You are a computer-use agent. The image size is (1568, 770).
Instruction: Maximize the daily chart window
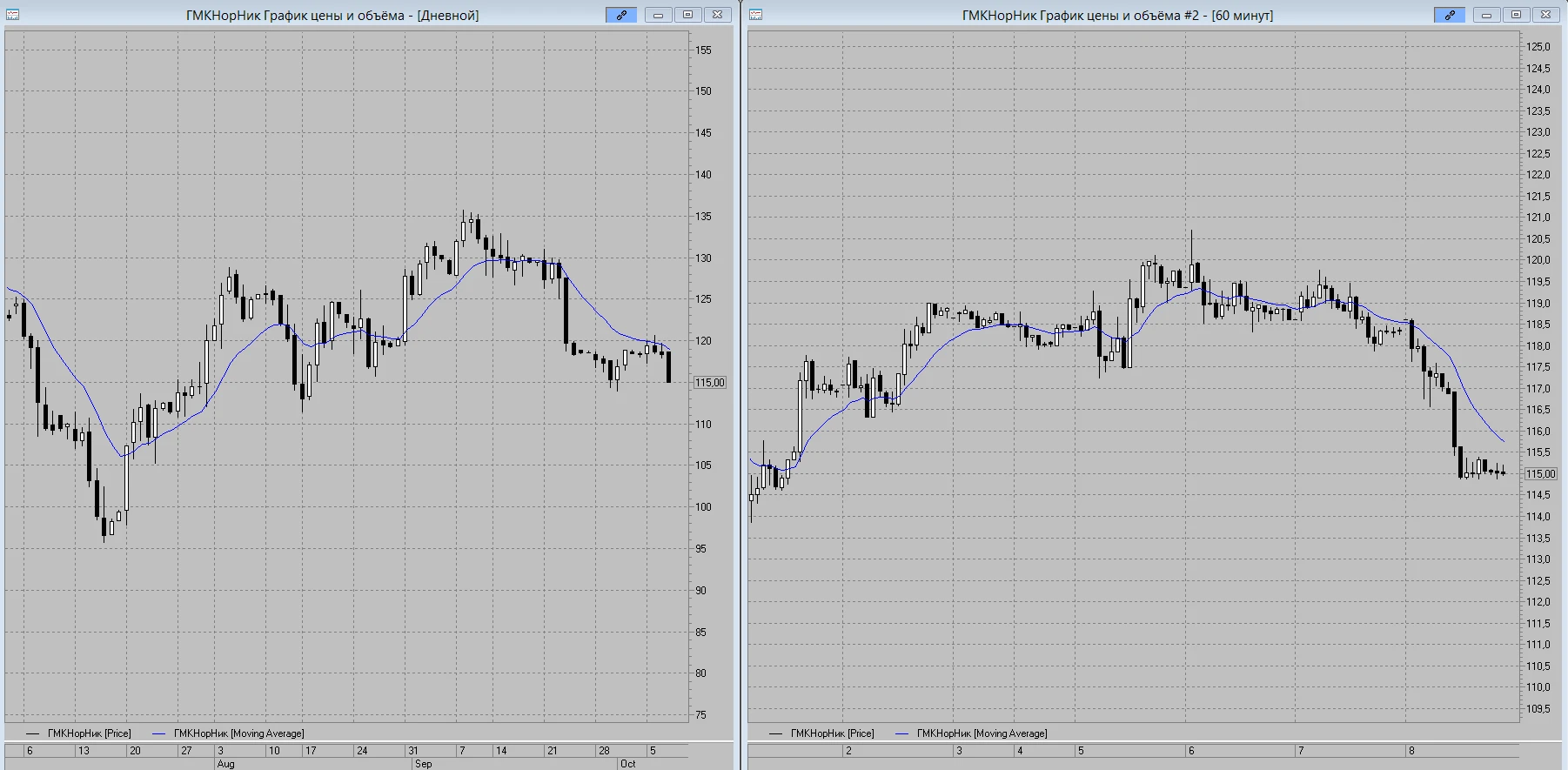(x=687, y=15)
